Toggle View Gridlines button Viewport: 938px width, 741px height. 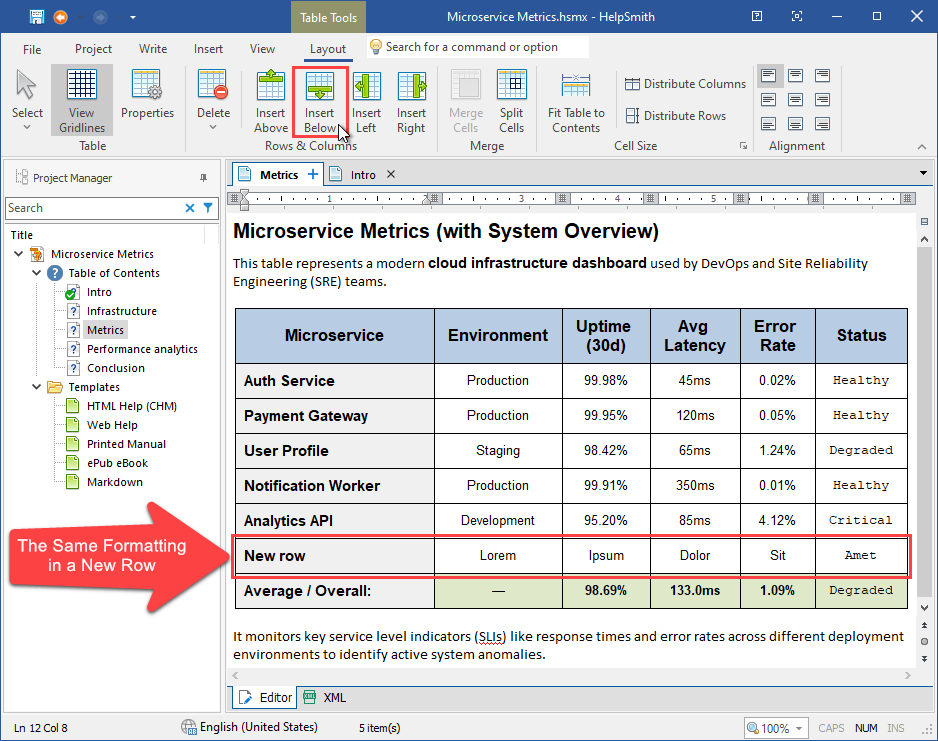(x=82, y=100)
